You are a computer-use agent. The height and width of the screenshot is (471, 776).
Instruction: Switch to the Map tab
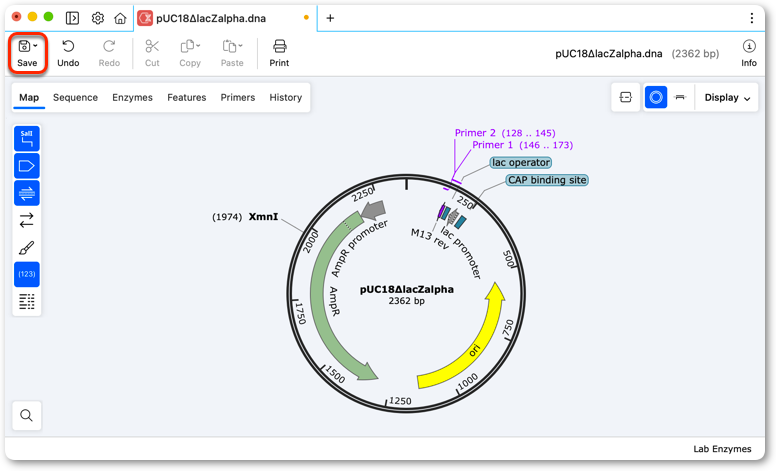click(x=29, y=97)
